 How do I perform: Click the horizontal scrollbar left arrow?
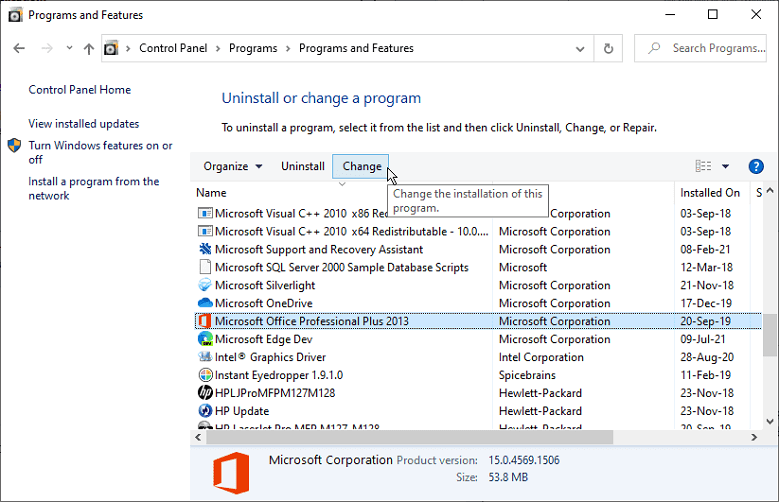(198, 437)
